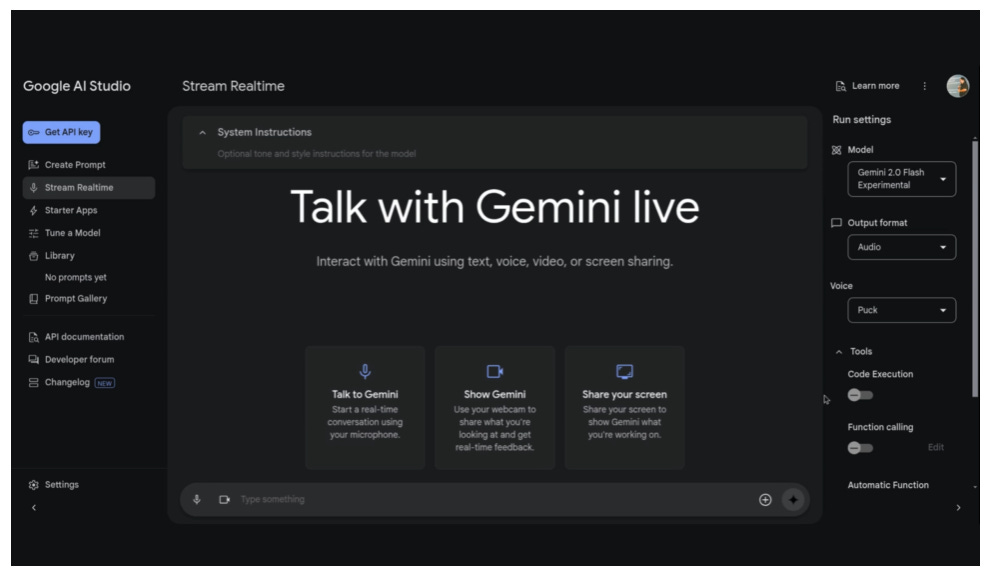This screenshot has height=574, width=990.
Task: Click the Talk to Gemini card
Action: point(365,407)
